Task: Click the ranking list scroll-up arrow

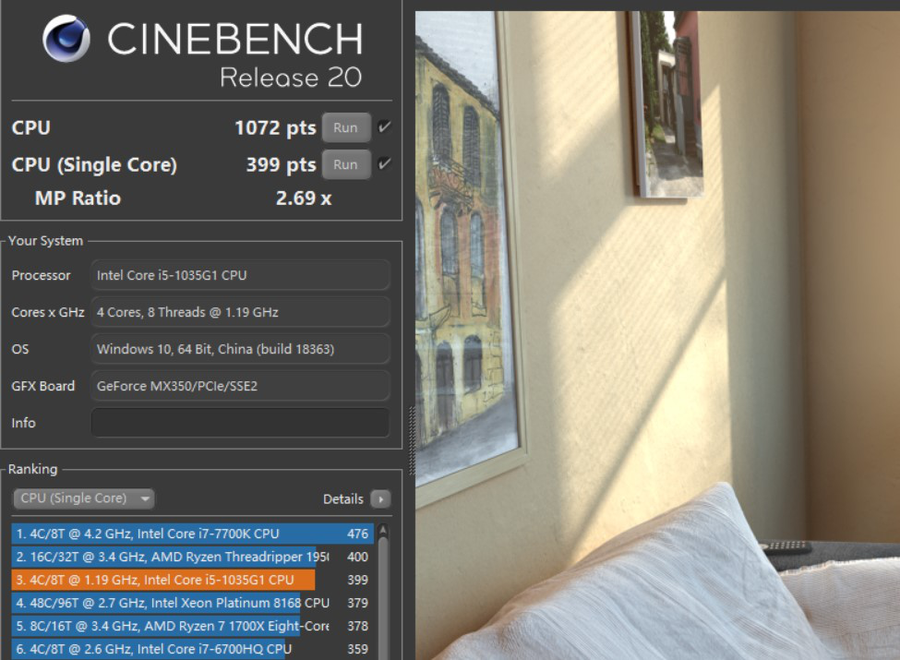Action: 383,531
